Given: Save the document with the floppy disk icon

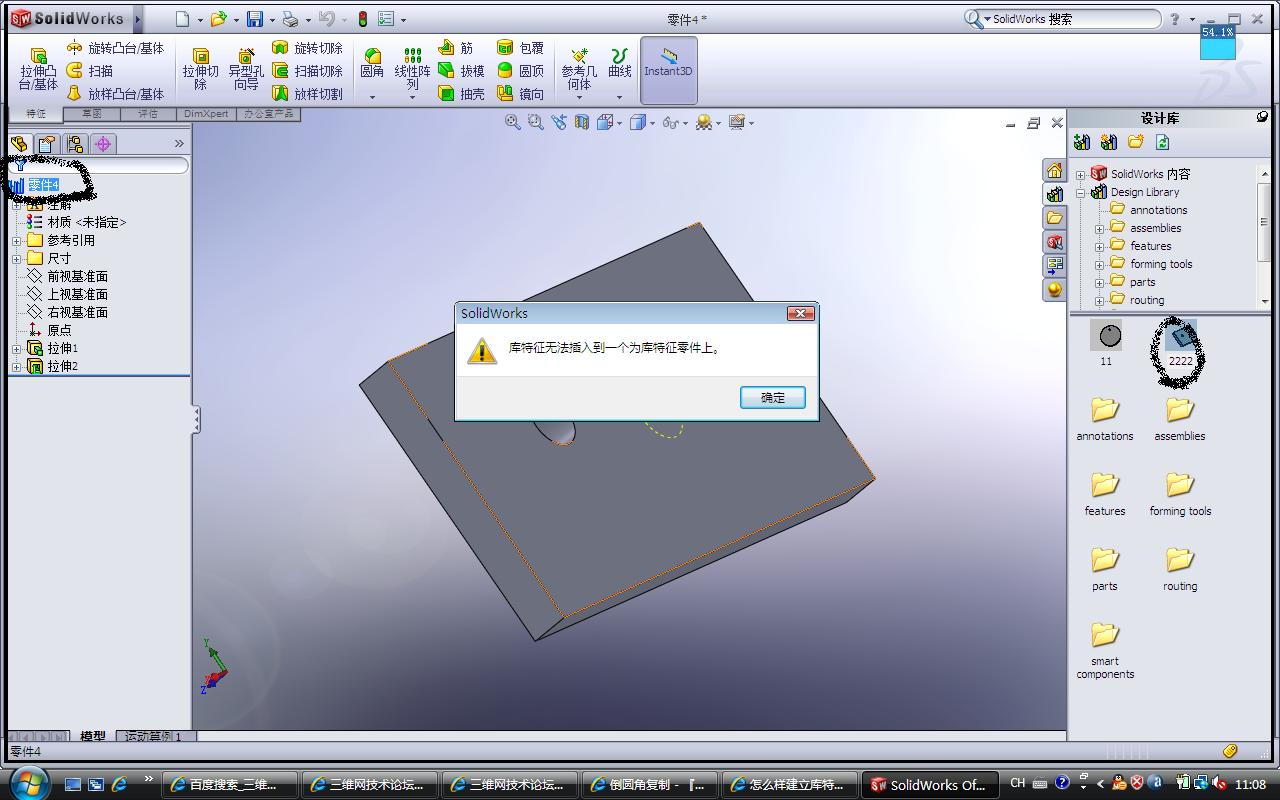Looking at the screenshot, I should point(255,19).
